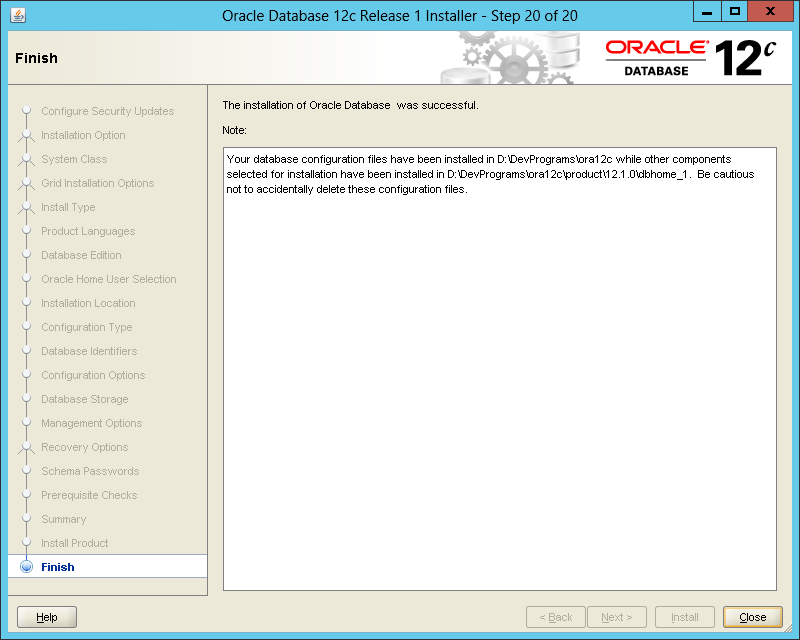Screen dimensions: 800x640
Task: Select the Summary step
Action: point(64,519)
